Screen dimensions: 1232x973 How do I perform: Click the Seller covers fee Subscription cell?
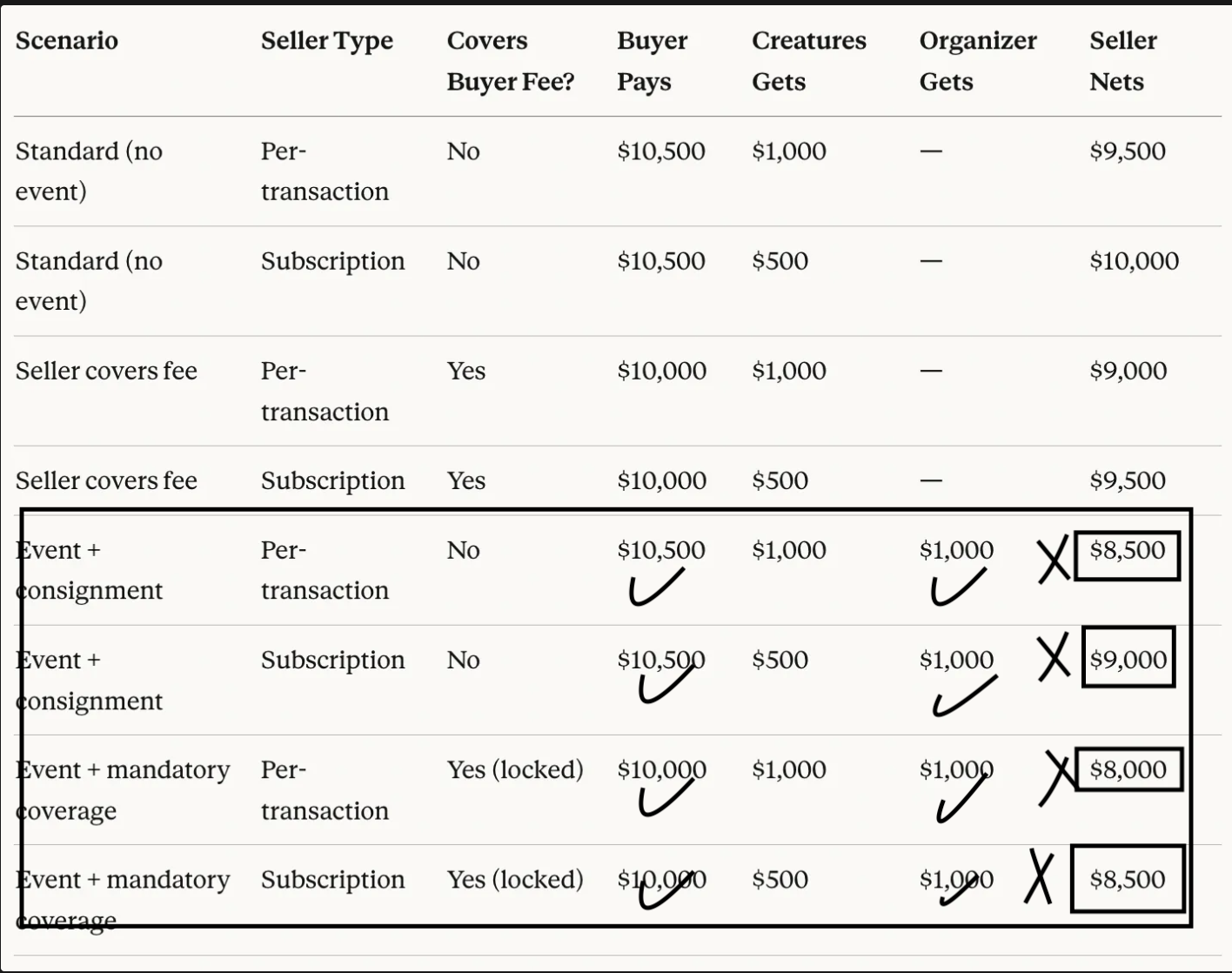(332, 481)
